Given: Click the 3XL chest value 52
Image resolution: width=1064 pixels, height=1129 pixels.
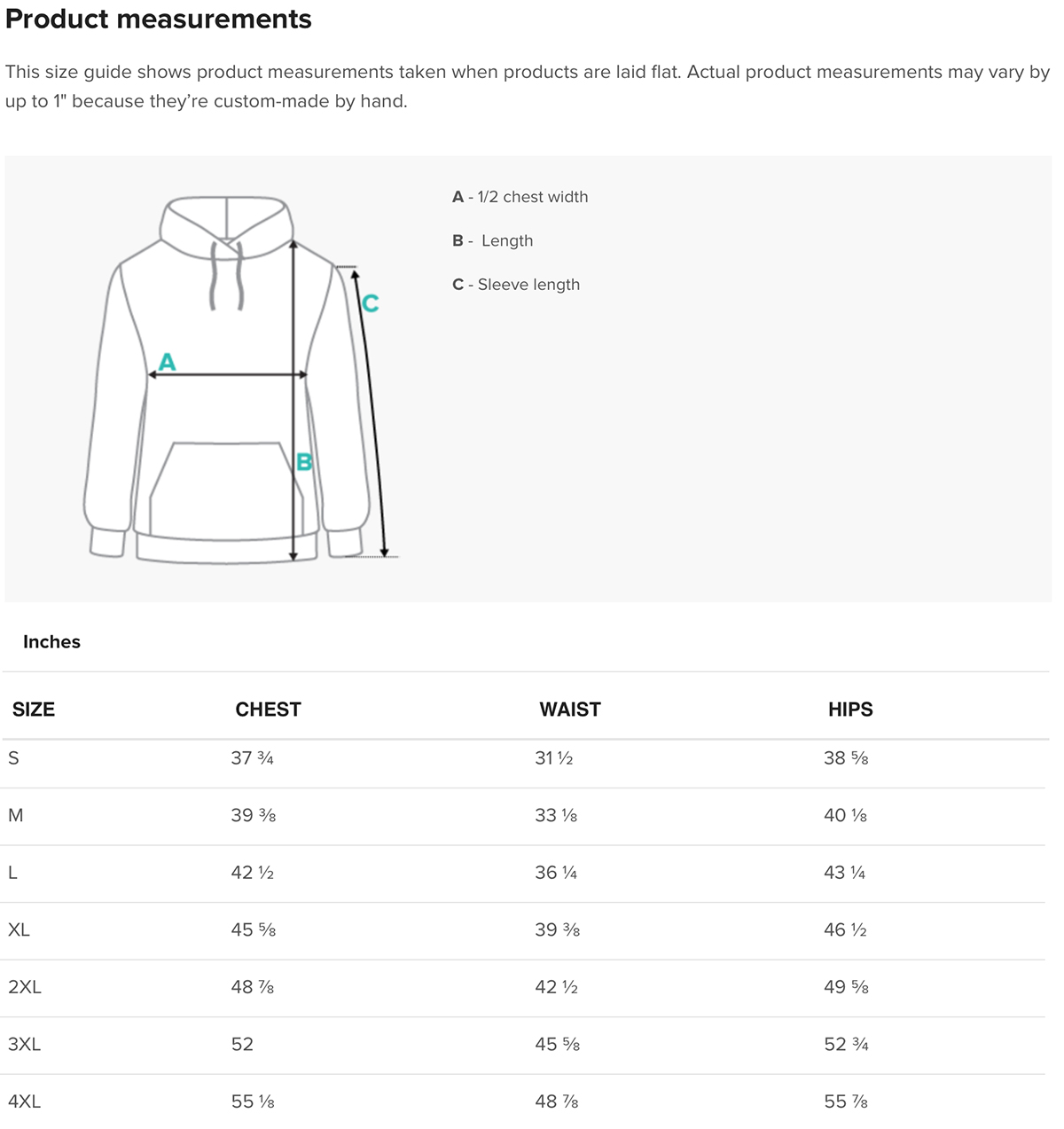Looking at the screenshot, I should tap(242, 1045).
